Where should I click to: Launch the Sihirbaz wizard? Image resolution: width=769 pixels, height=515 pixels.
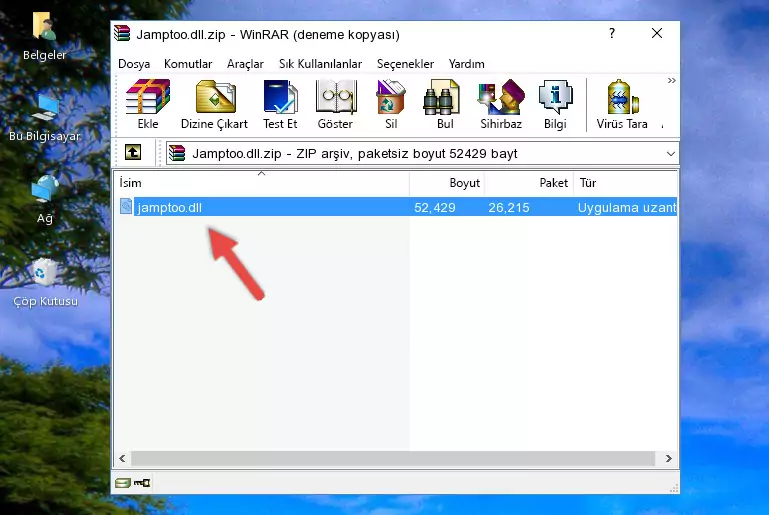pos(501,104)
